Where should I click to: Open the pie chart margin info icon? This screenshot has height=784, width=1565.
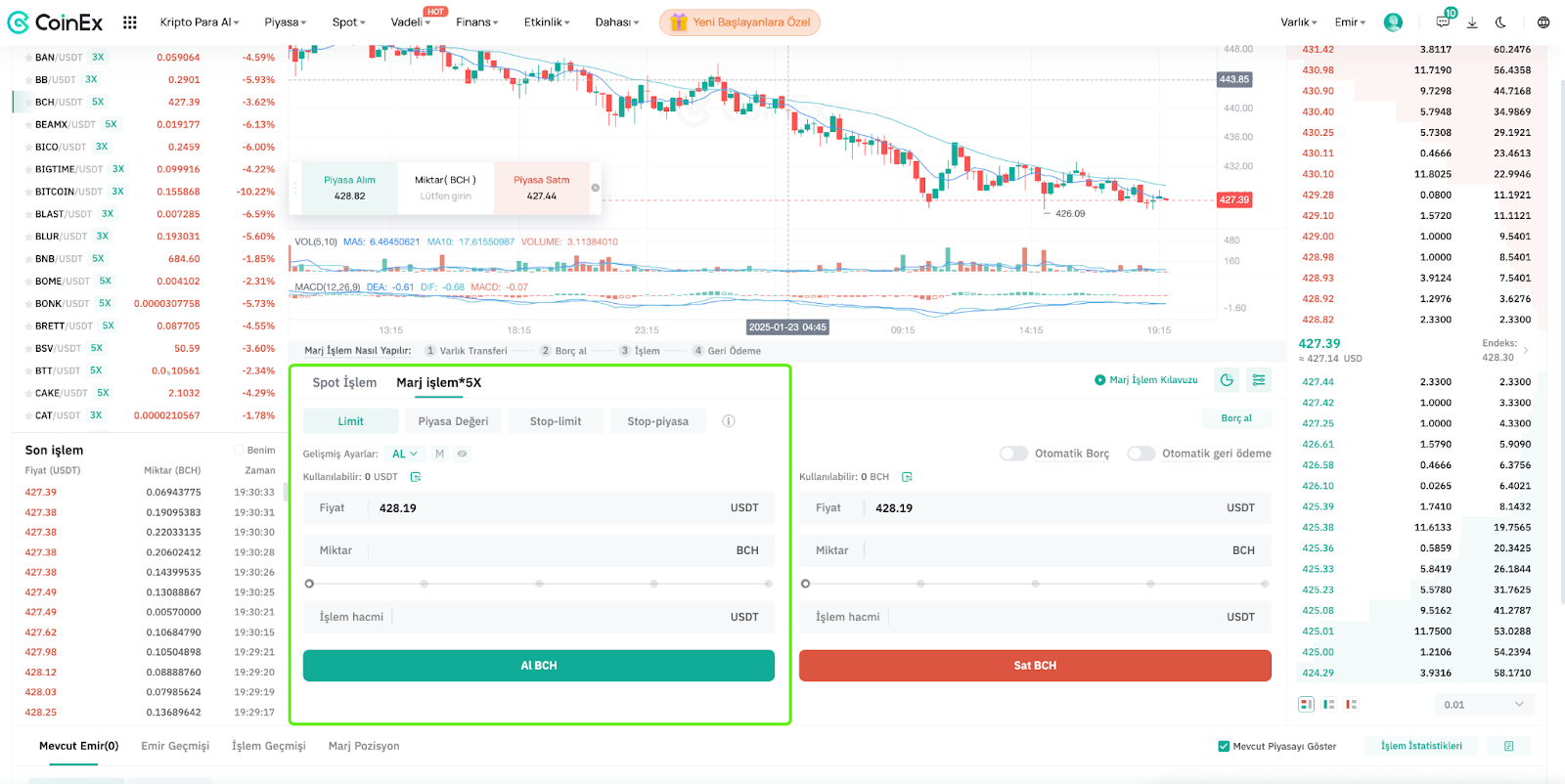tap(1227, 379)
